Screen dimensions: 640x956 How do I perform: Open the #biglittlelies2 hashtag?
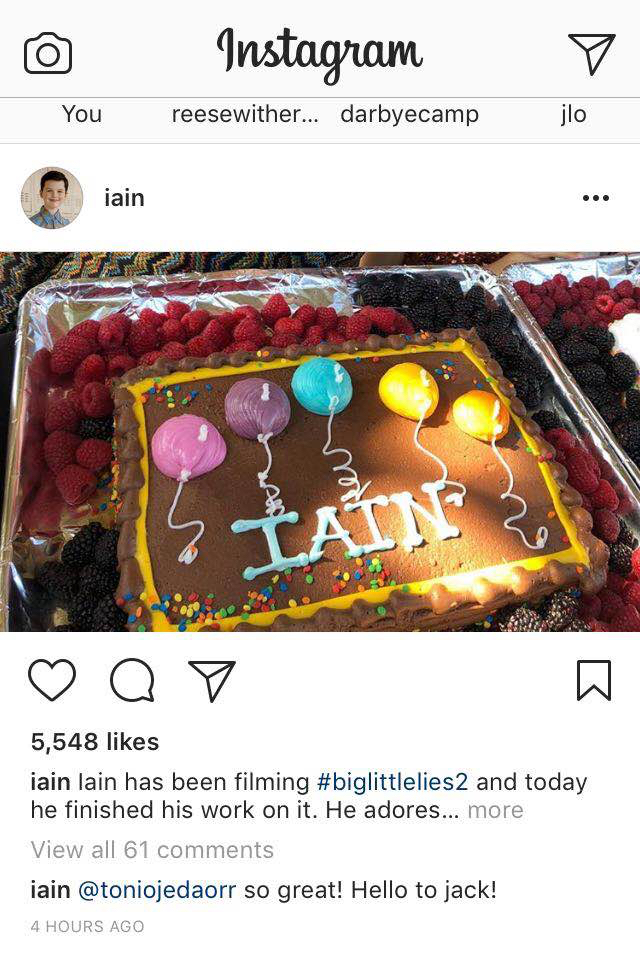click(x=393, y=782)
